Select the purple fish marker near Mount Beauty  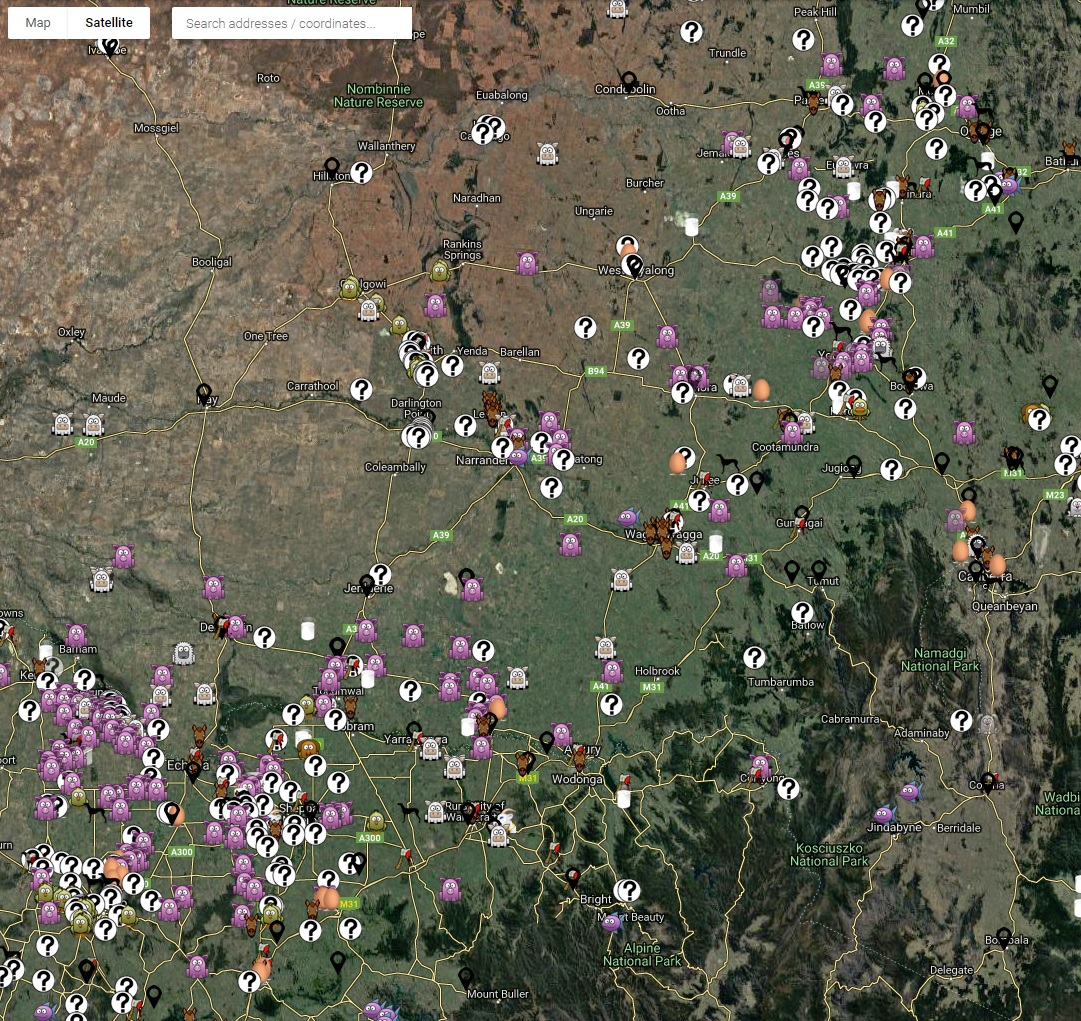coord(611,922)
